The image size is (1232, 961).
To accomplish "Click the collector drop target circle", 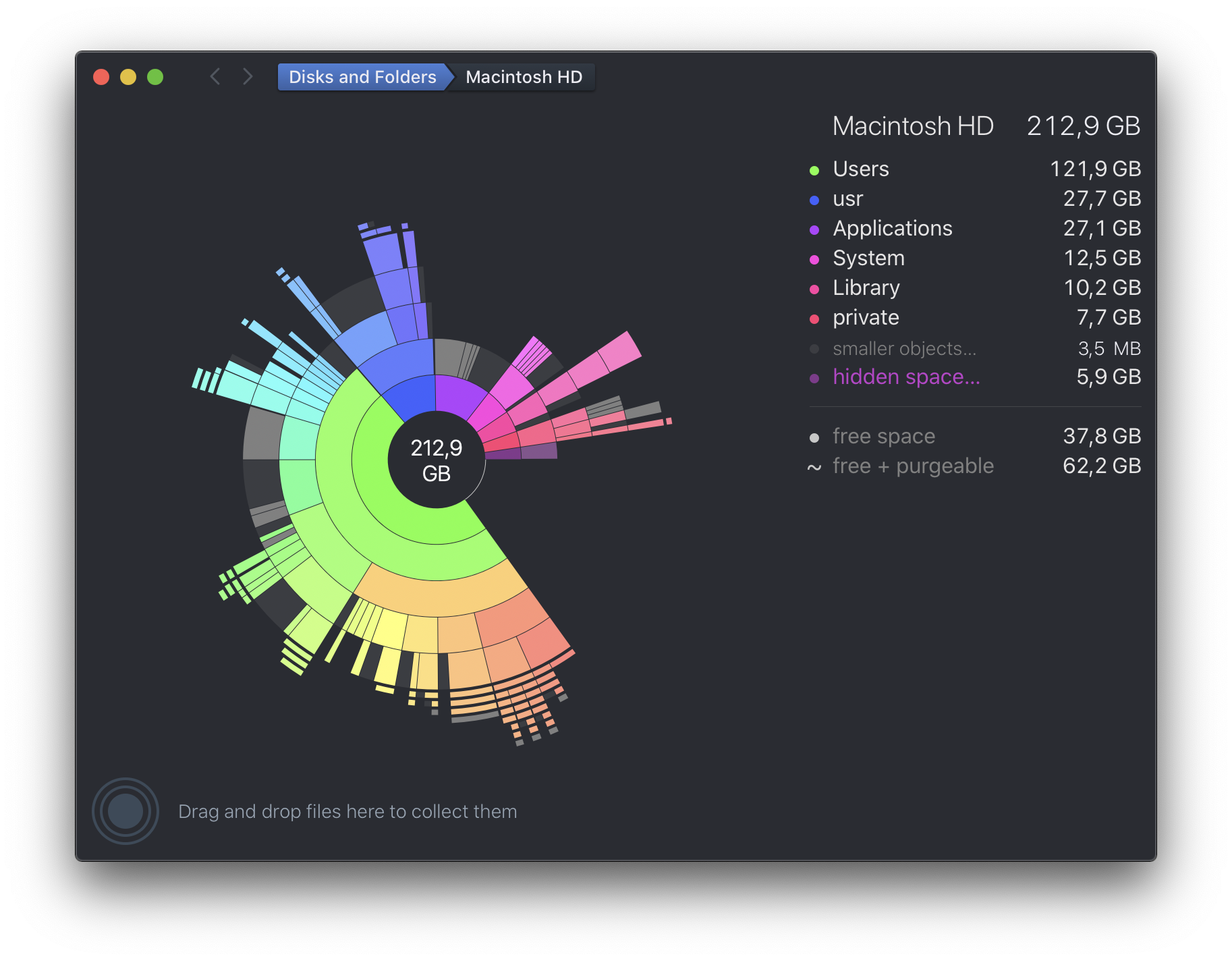I will [125, 811].
